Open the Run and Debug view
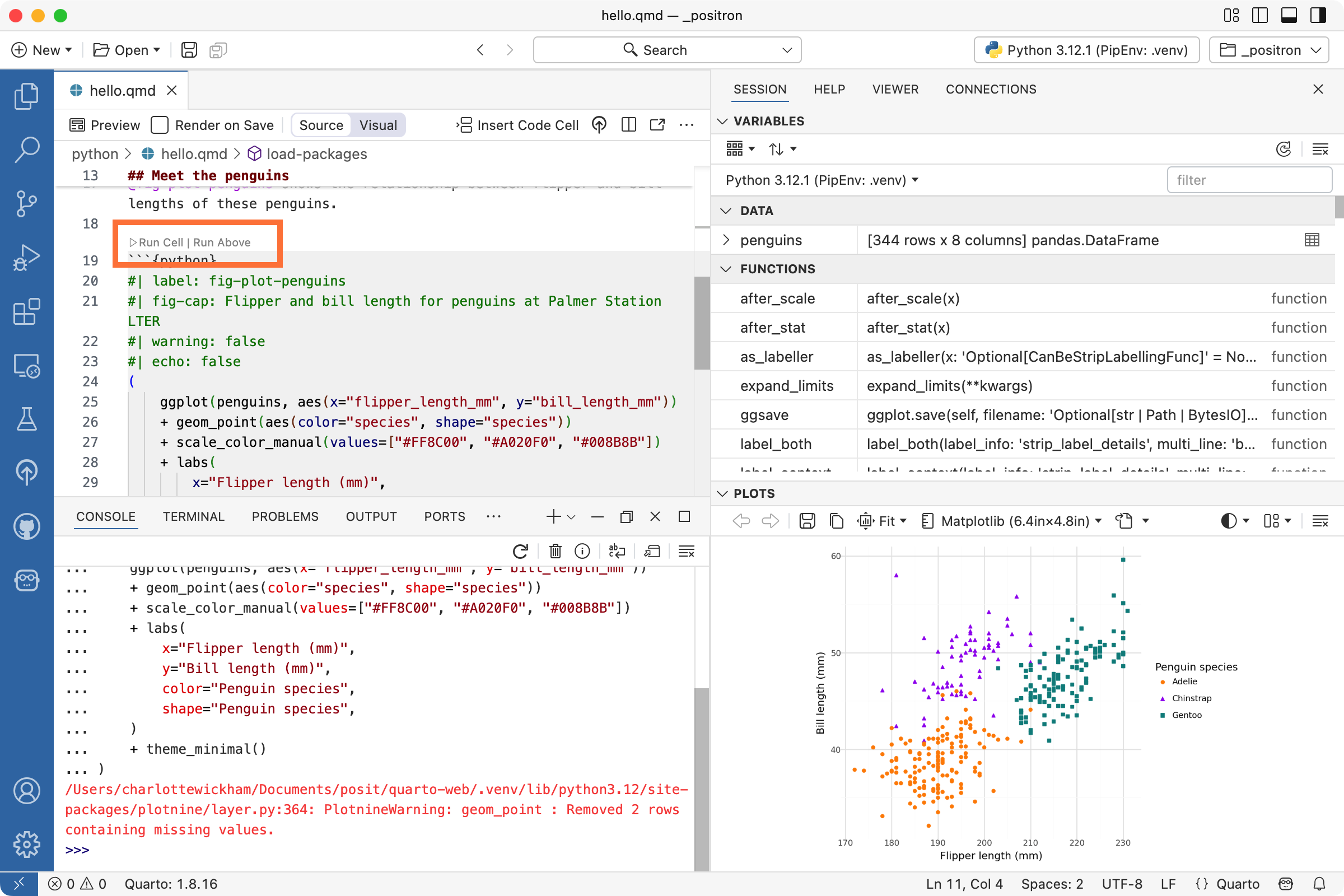 [x=26, y=258]
